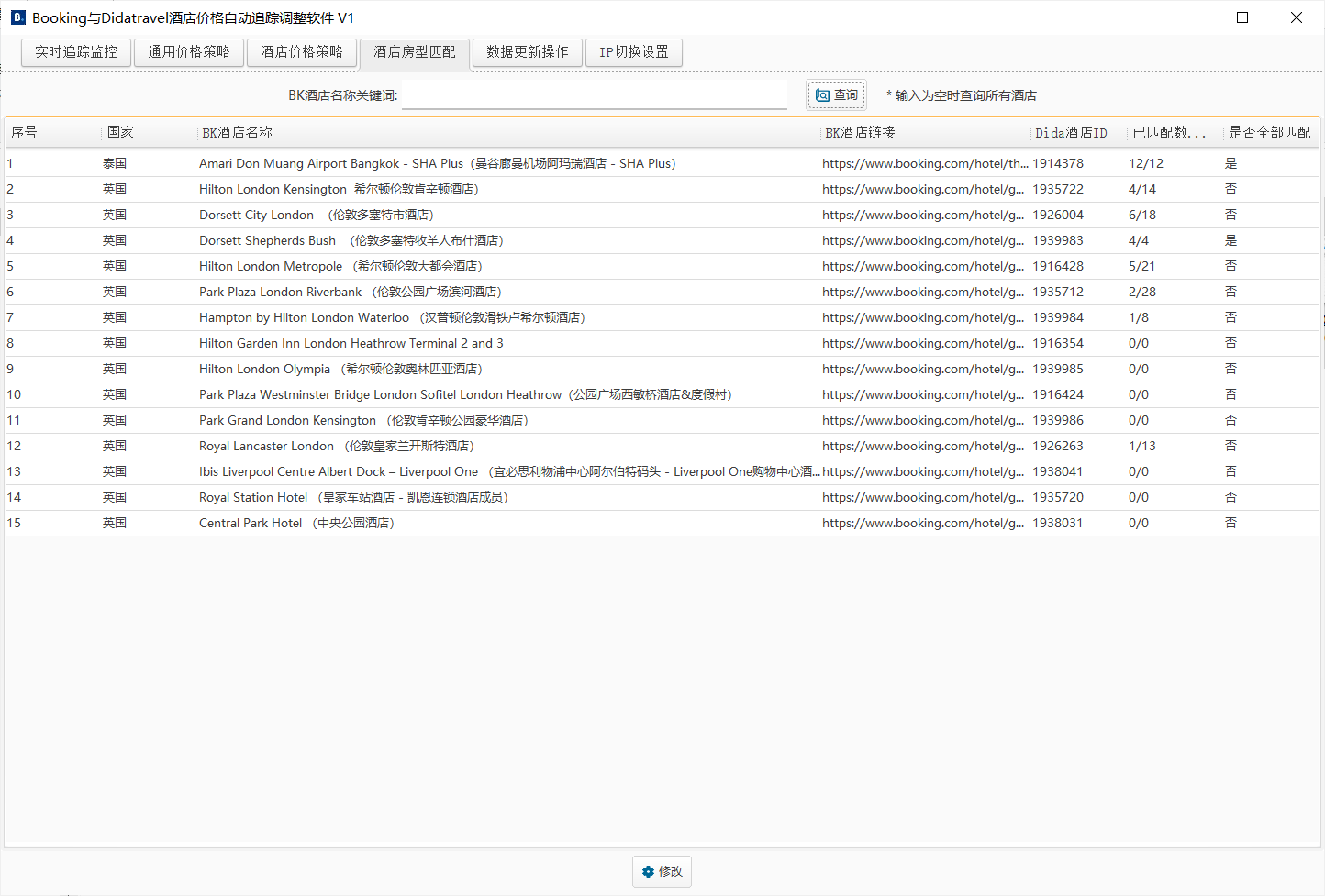Select the Amari Don Muang Airport Bangkok row
Image resolution: width=1325 pixels, height=896 pixels.
662,163
